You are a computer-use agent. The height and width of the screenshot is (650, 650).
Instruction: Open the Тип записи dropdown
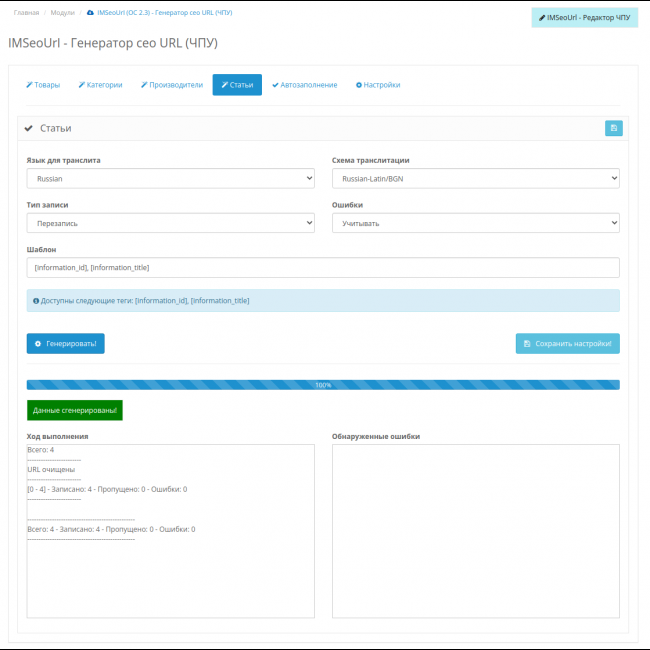click(x=170, y=223)
